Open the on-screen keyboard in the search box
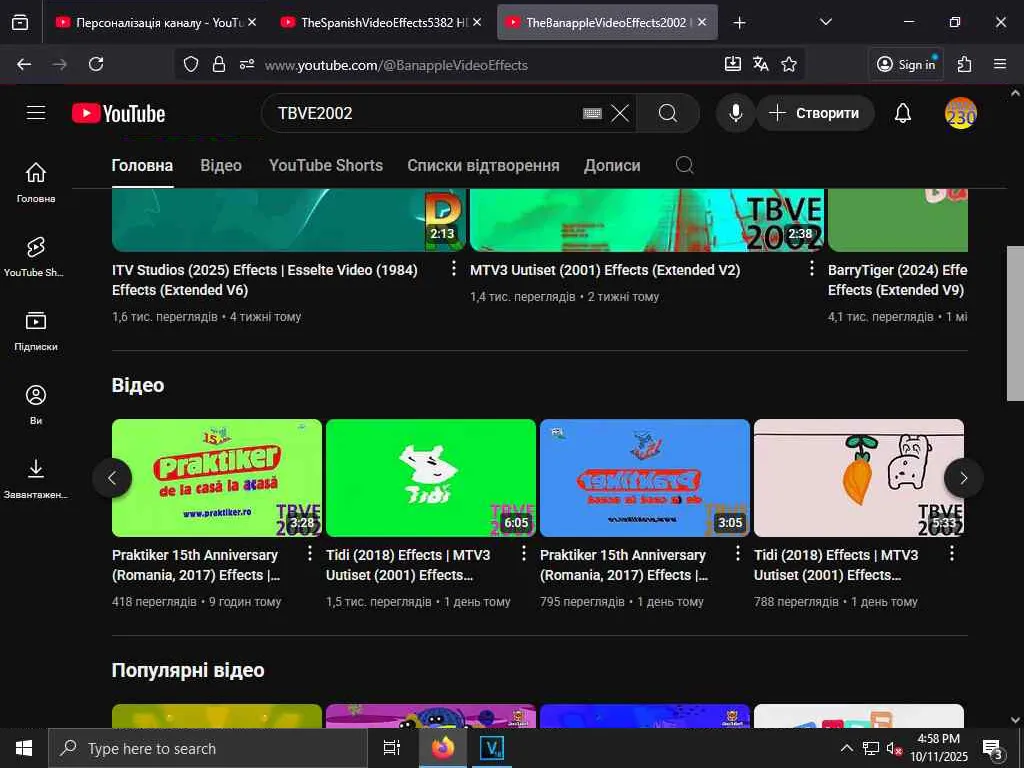This screenshot has width=1024, height=768. (592, 114)
